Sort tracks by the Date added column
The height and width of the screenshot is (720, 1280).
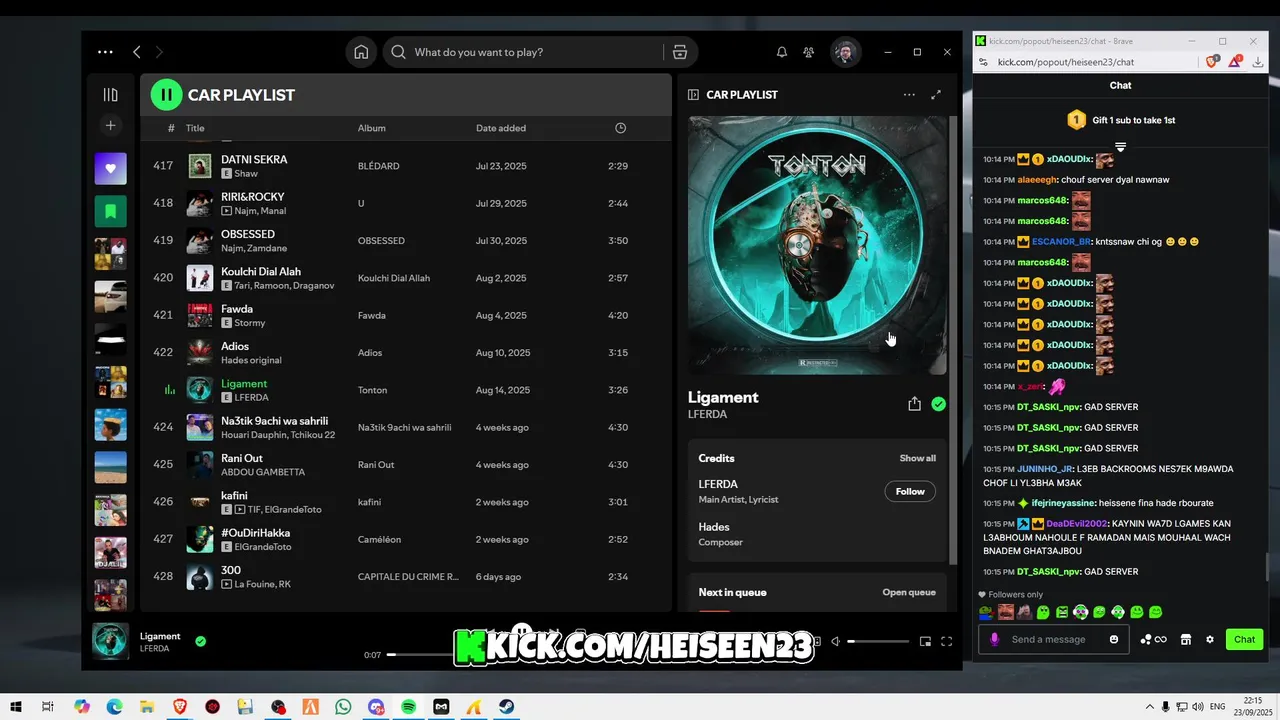[x=501, y=128]
